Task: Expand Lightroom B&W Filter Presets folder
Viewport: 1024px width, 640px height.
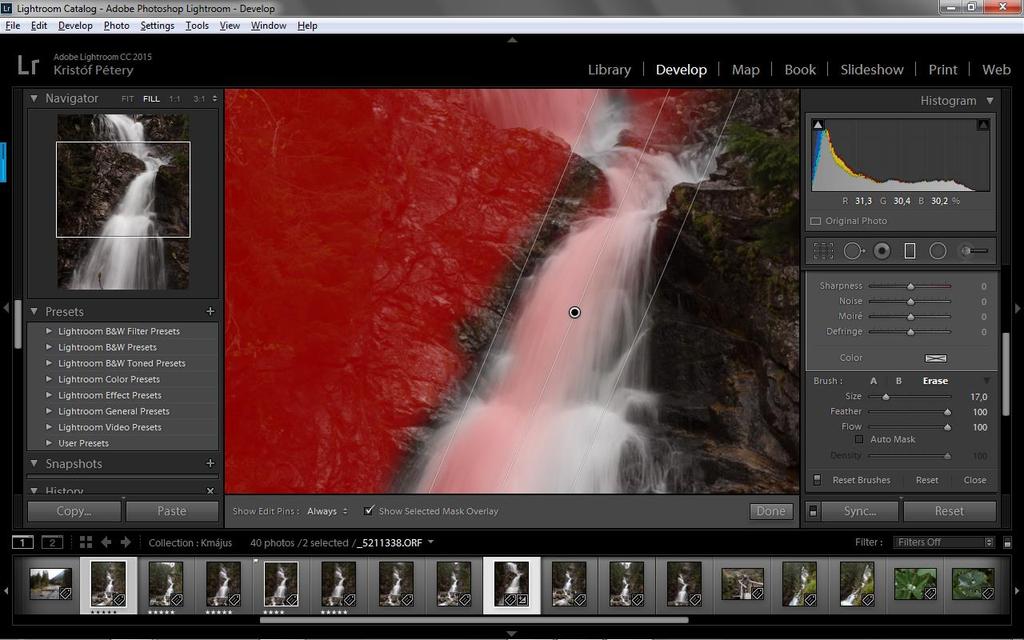Action: (49, 331)
